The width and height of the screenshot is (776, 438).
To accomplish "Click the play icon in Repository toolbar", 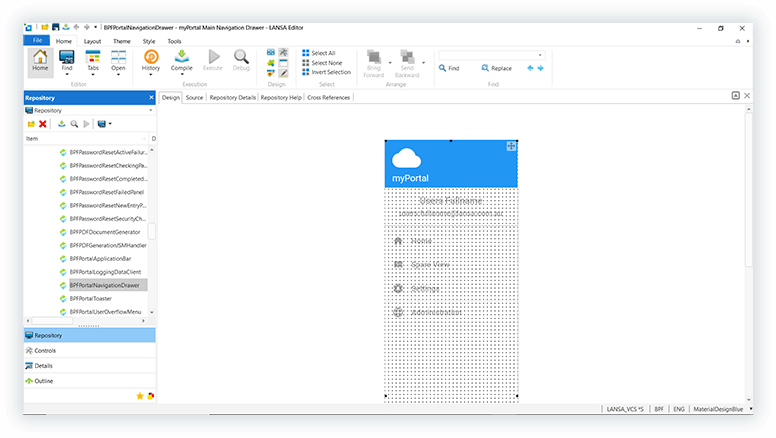I will [x=87, y=124].
